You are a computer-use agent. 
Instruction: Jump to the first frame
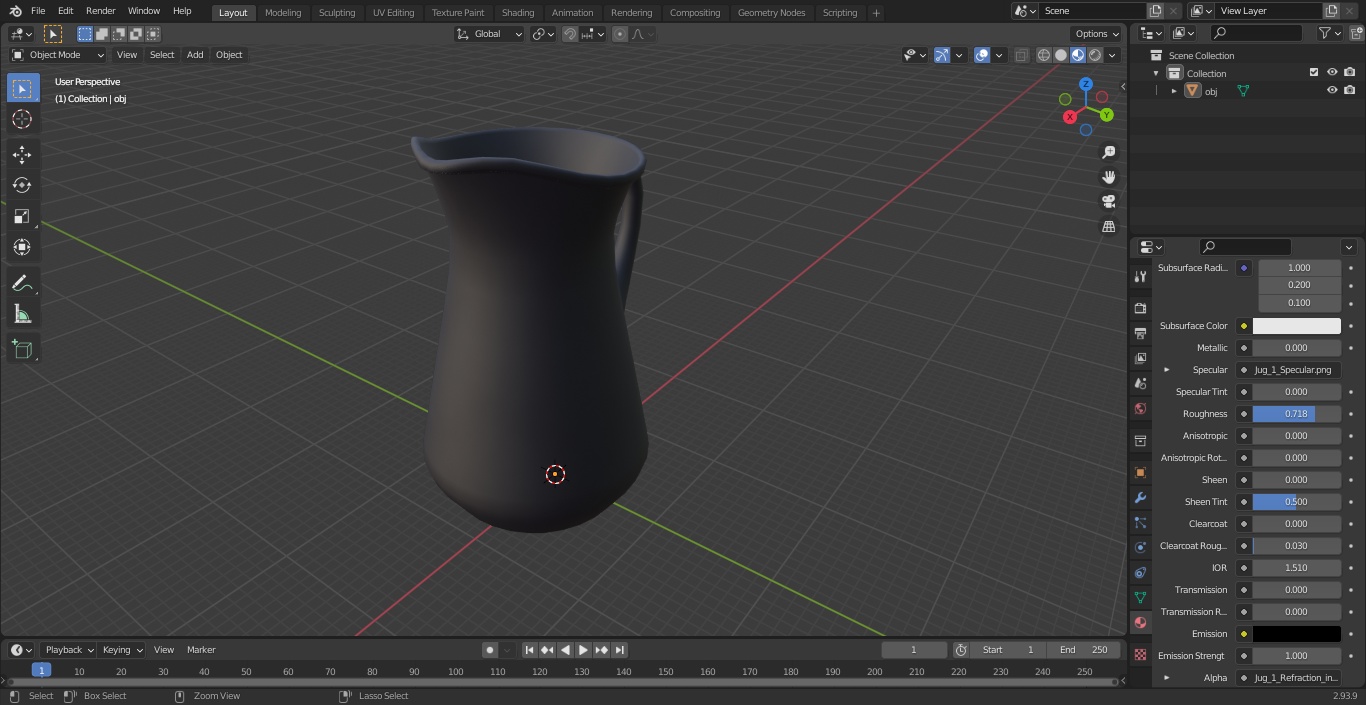[x=529, y=650]
